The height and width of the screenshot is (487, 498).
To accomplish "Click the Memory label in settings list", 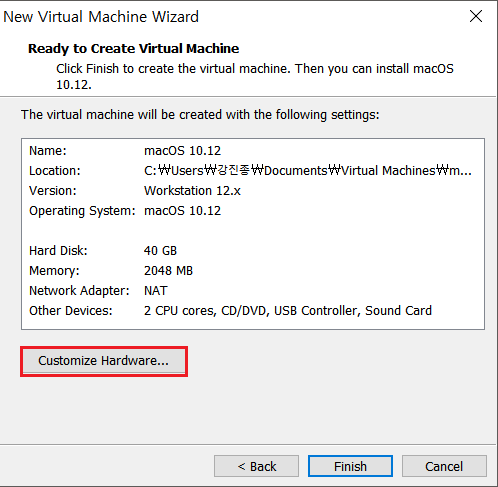I will (54, 271).
